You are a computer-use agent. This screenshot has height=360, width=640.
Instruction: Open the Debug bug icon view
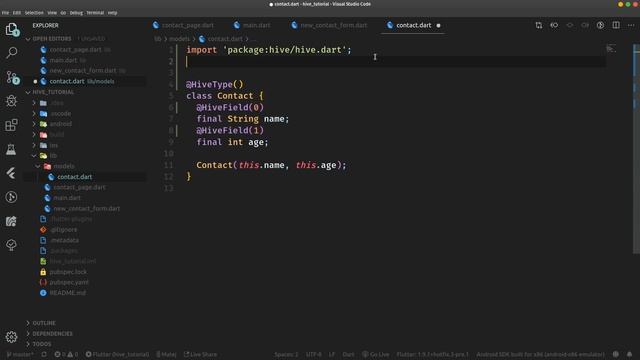coord(11,101)
